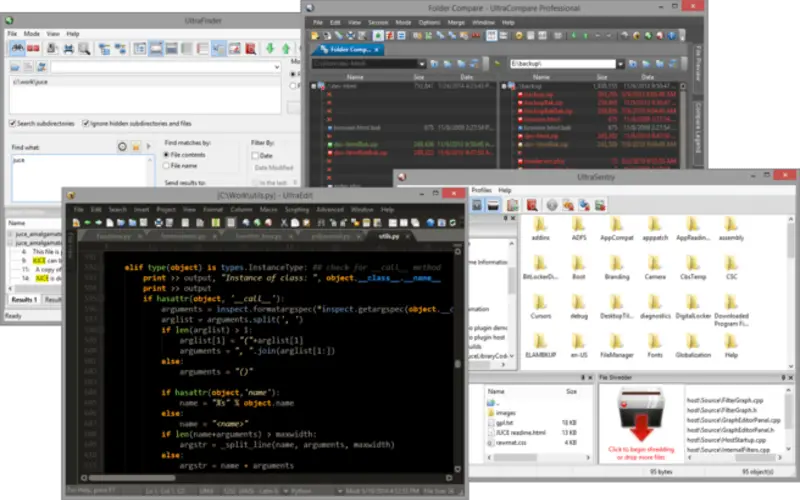The width and height of the screenshot is (800, 500).
Task: Open the Compare Legend side tab in UltraCompare
Action: pos(697,128)
